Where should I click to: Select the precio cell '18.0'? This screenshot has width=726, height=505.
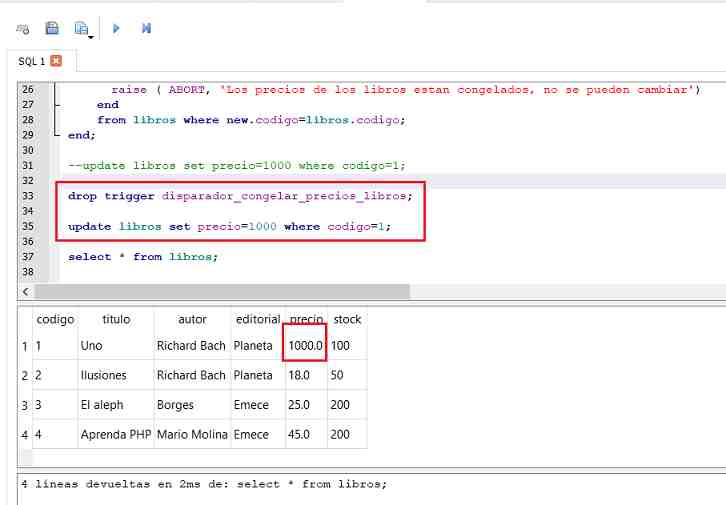pos(306,375)
